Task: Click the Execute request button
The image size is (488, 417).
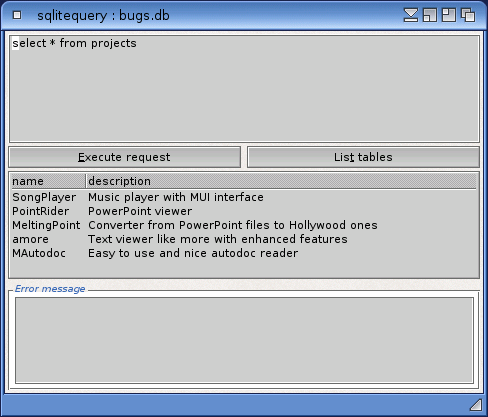Action: [x=124, y=157]
